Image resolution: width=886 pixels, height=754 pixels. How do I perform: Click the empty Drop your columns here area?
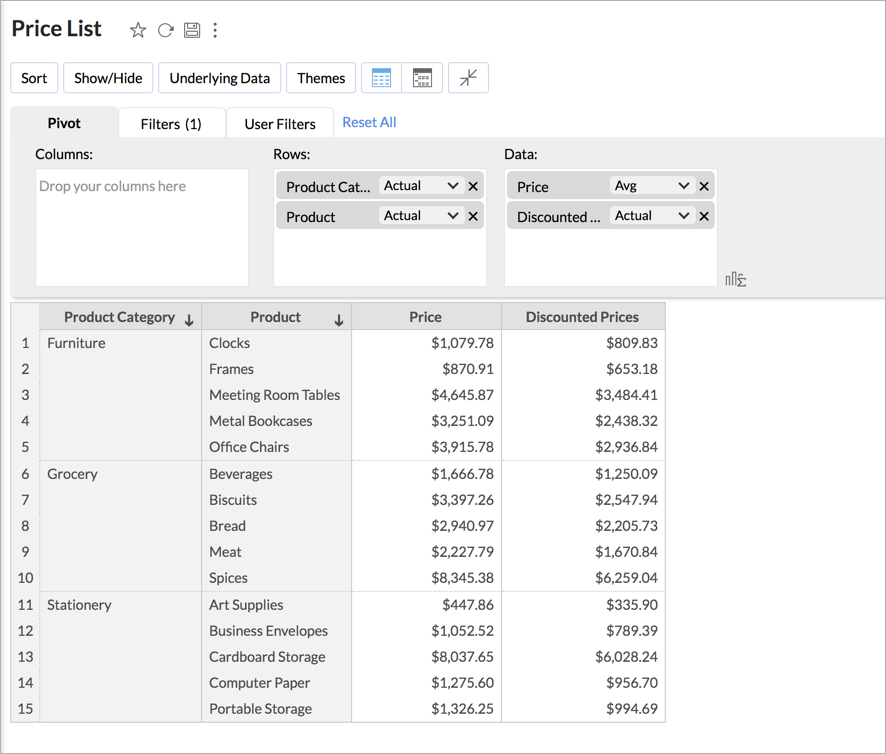(x=140, y=225)
